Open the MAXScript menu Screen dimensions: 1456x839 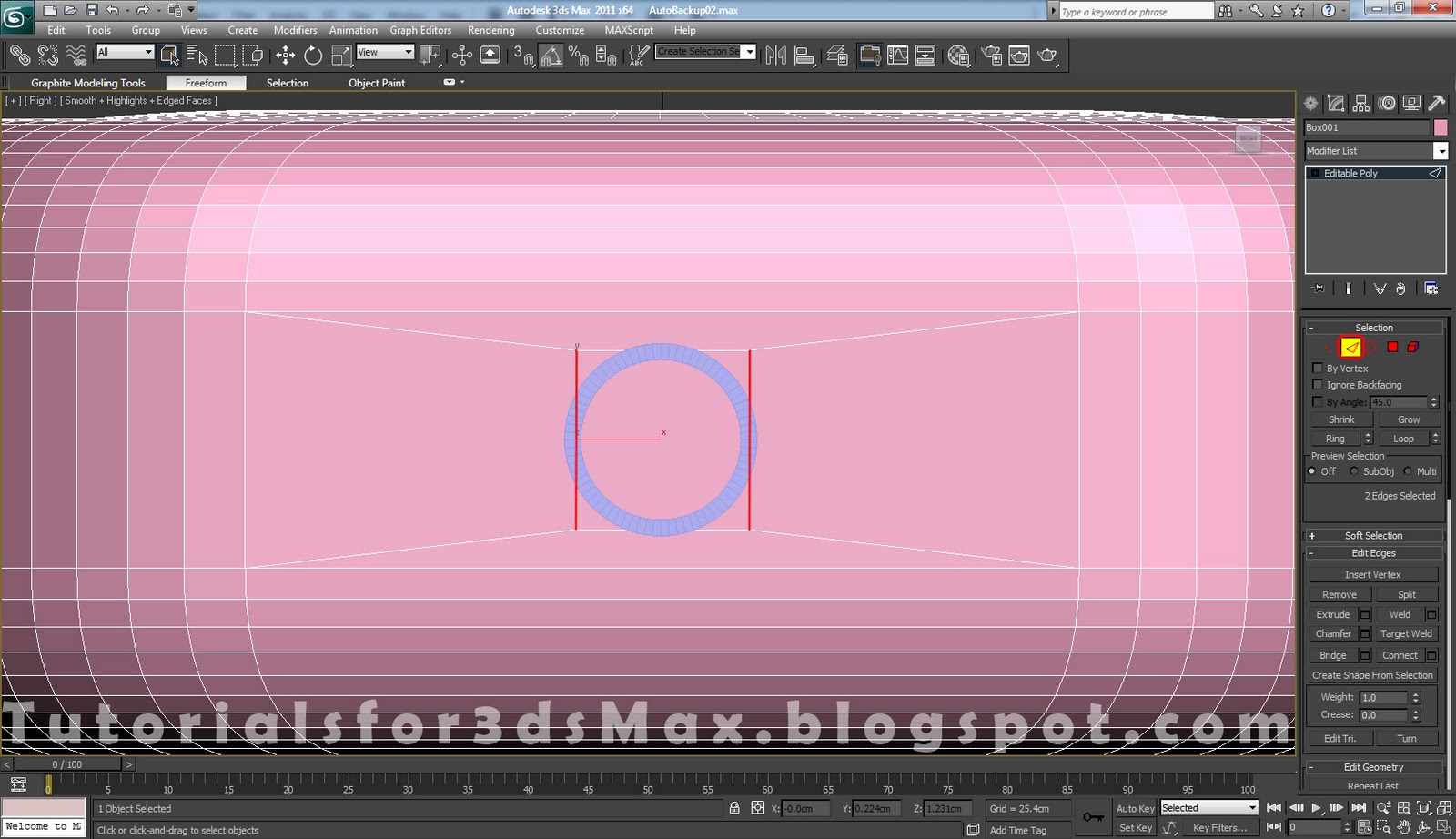coord(629,30)
